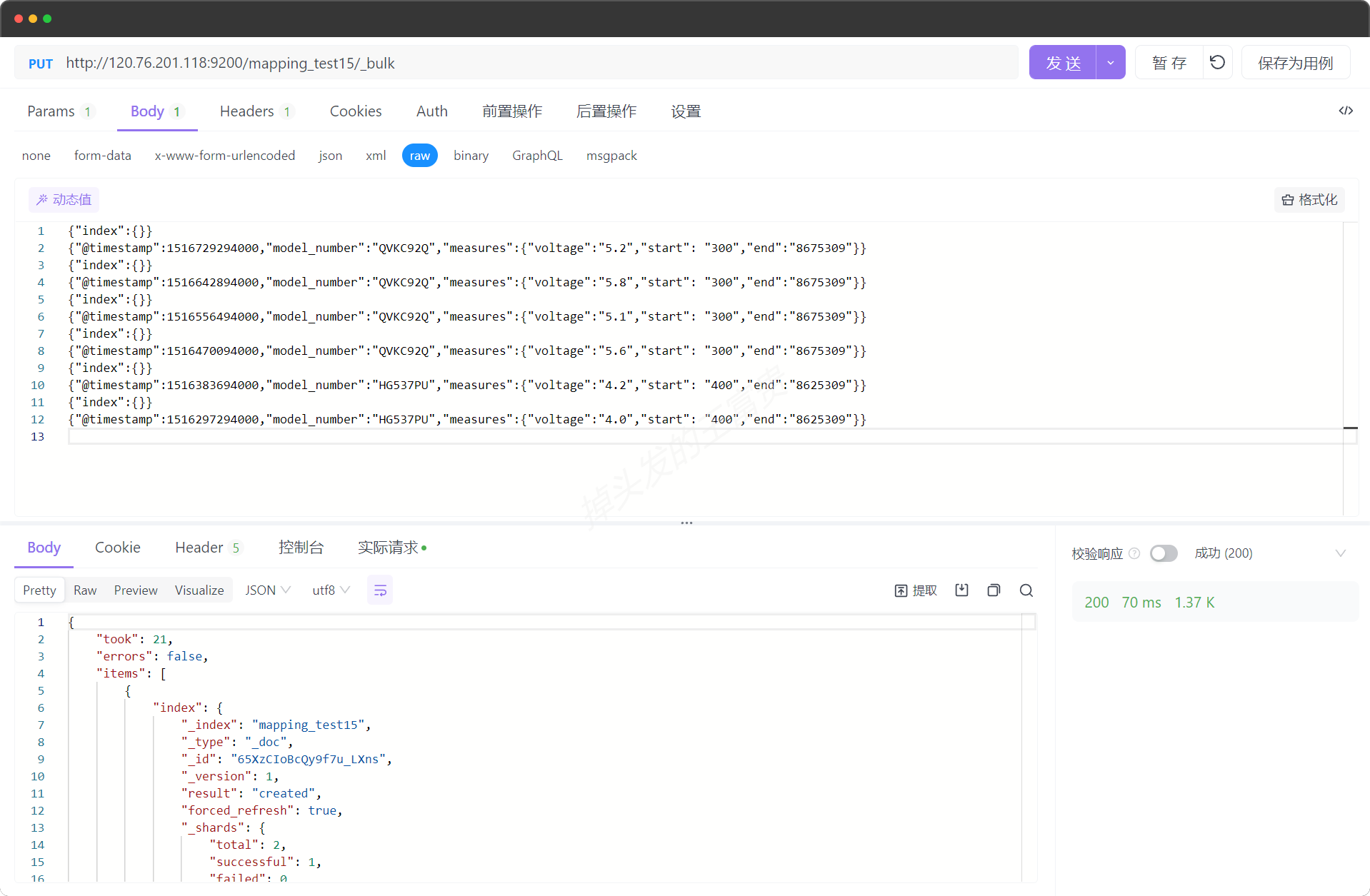Click the 1.37 K response size
Viewport: 1370px width, 896px height.
pyautogui.click(x=1194, y=603)
